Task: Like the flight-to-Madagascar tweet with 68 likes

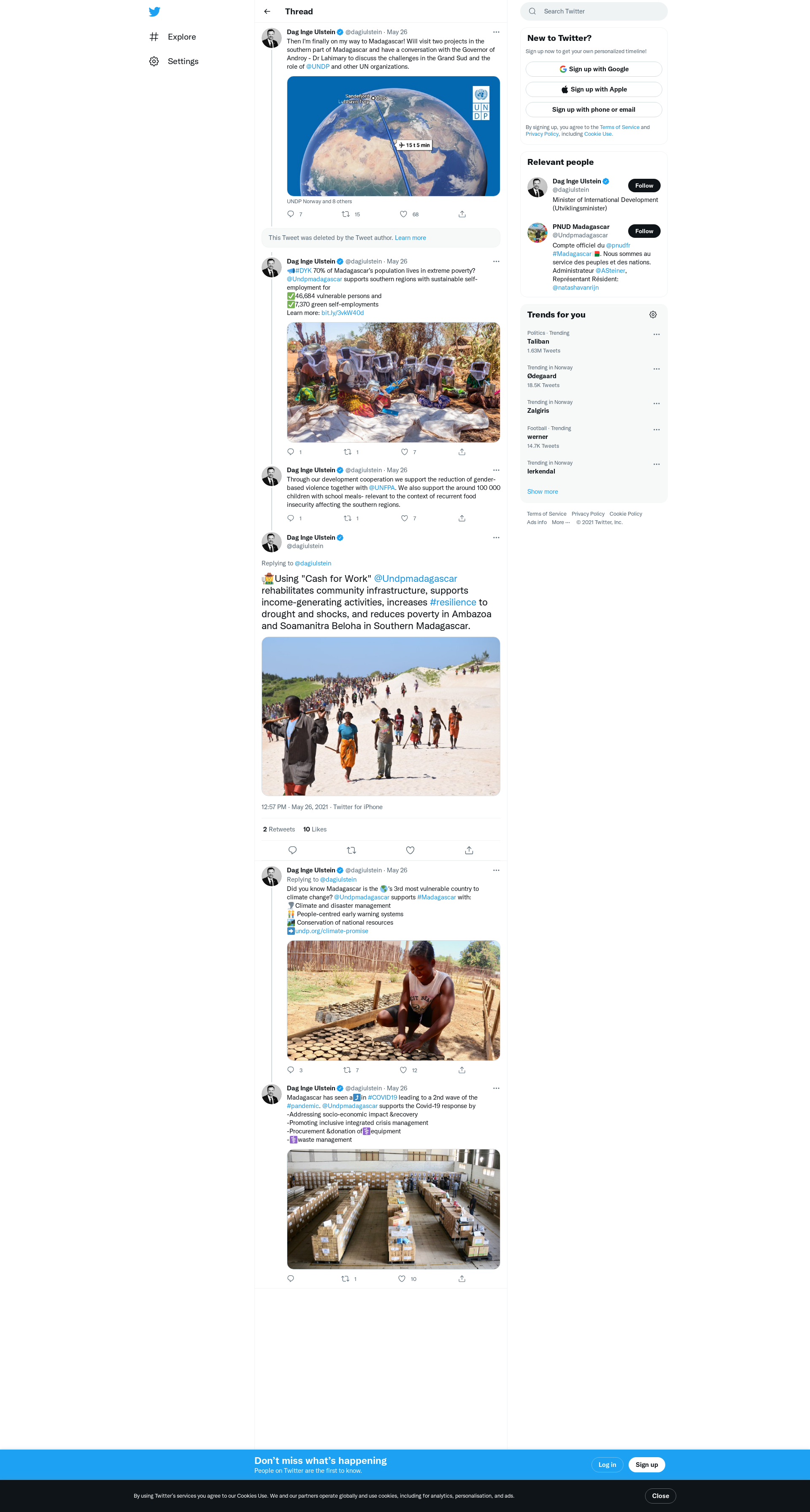Action: coord(404,214)
